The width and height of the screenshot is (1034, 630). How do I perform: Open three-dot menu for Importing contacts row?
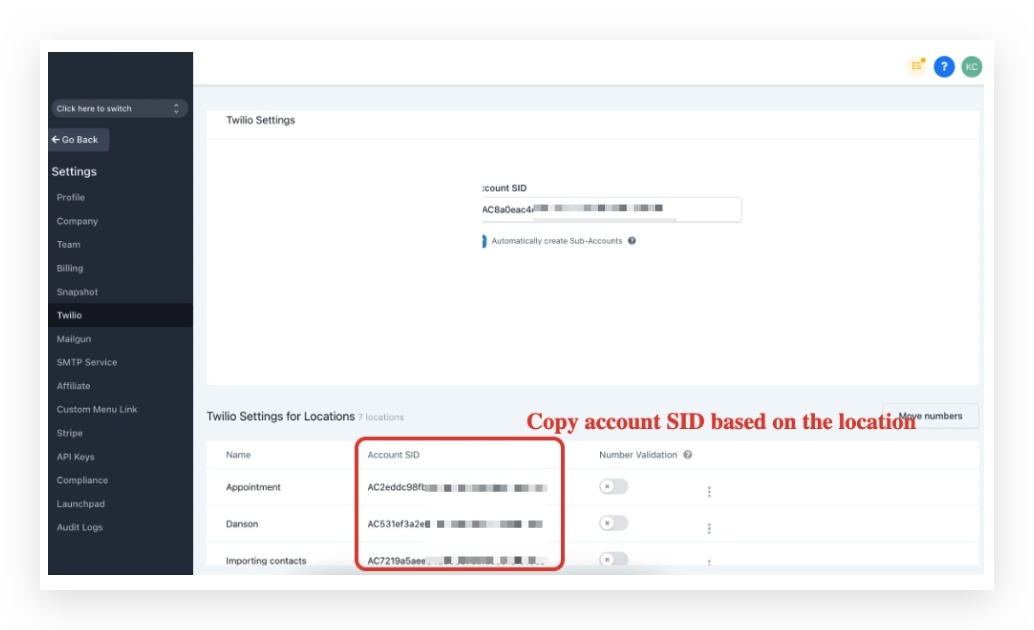click(x=709, y=562)
